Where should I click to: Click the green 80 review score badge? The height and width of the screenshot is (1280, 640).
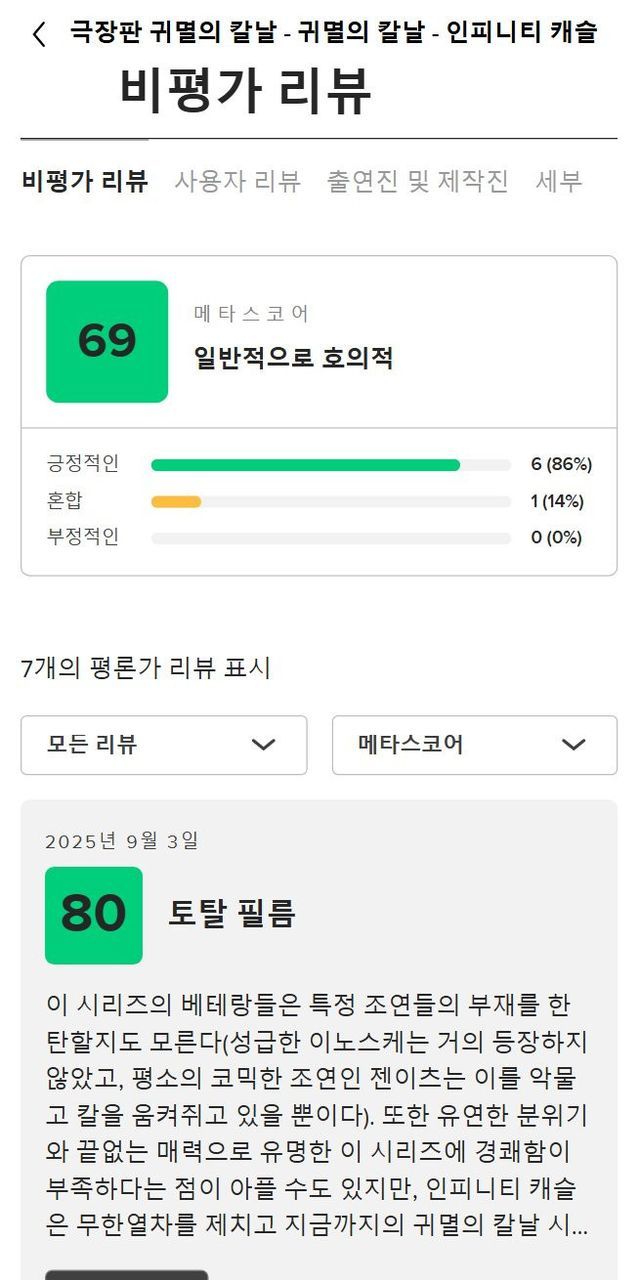[x=94, y=915]
